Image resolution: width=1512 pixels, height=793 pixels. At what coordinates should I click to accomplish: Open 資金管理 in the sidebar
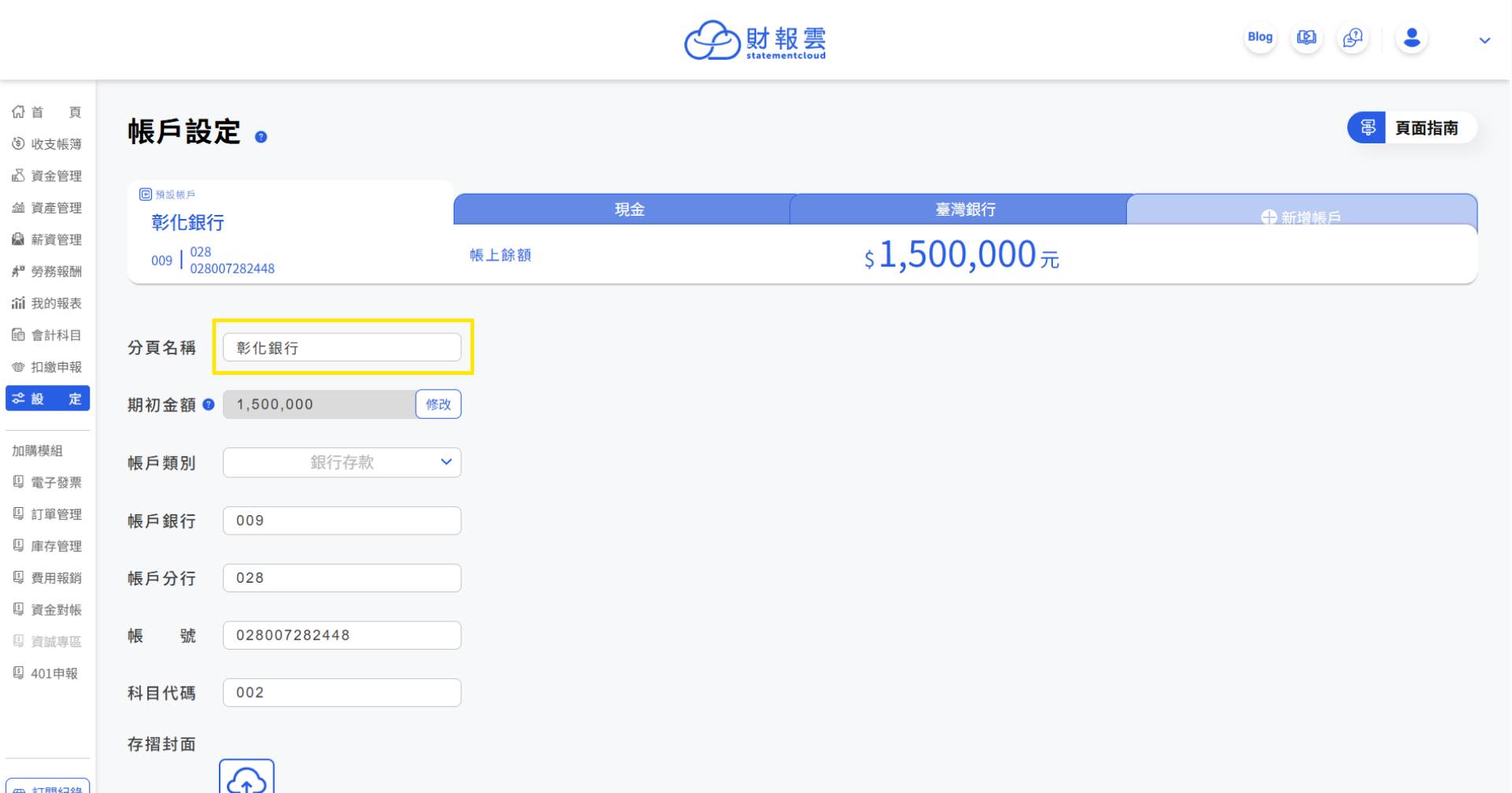point(47,176)
